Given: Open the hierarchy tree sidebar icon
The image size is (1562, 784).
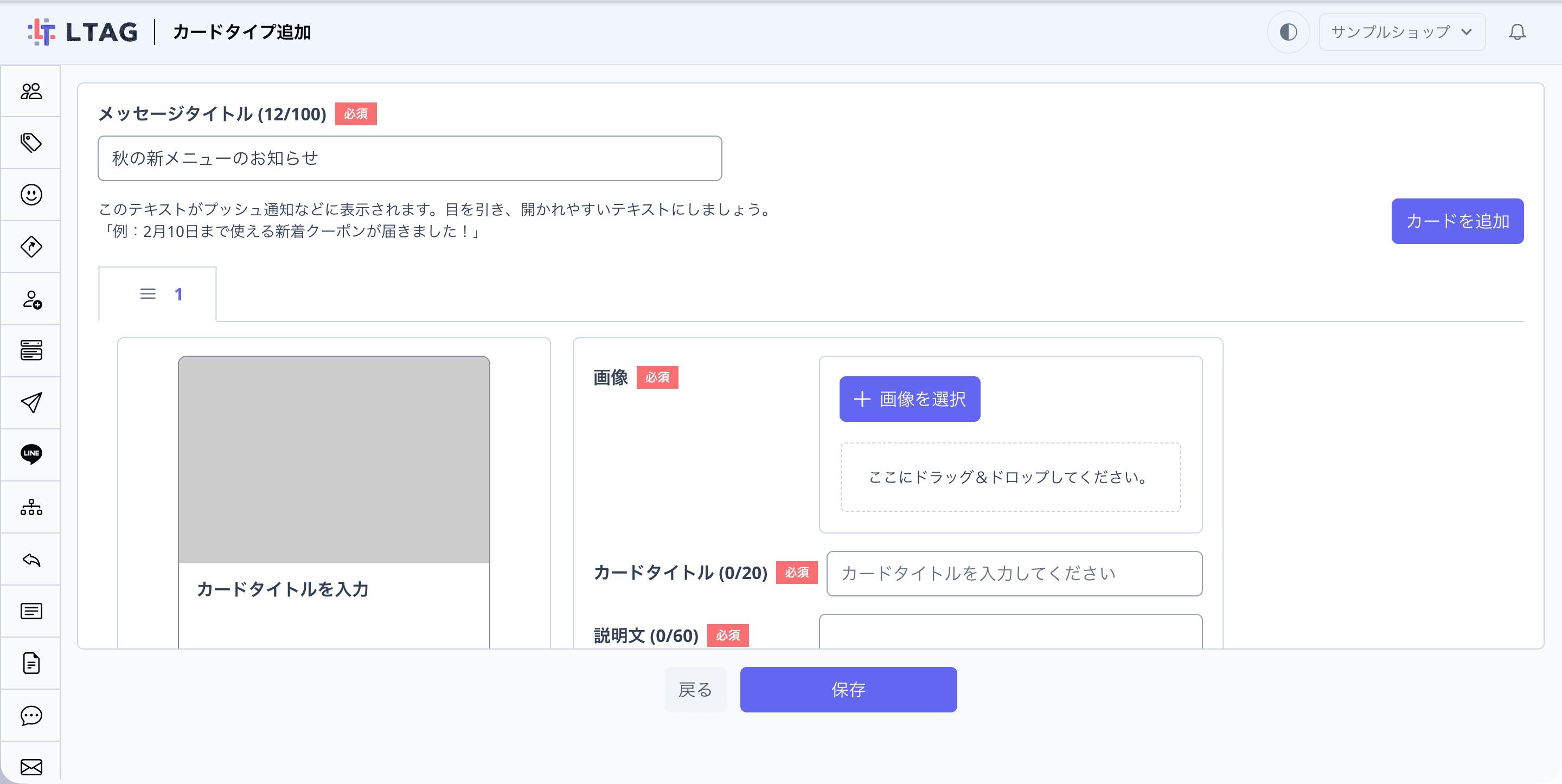Looking at the screenshot, I should coord(31,507).
